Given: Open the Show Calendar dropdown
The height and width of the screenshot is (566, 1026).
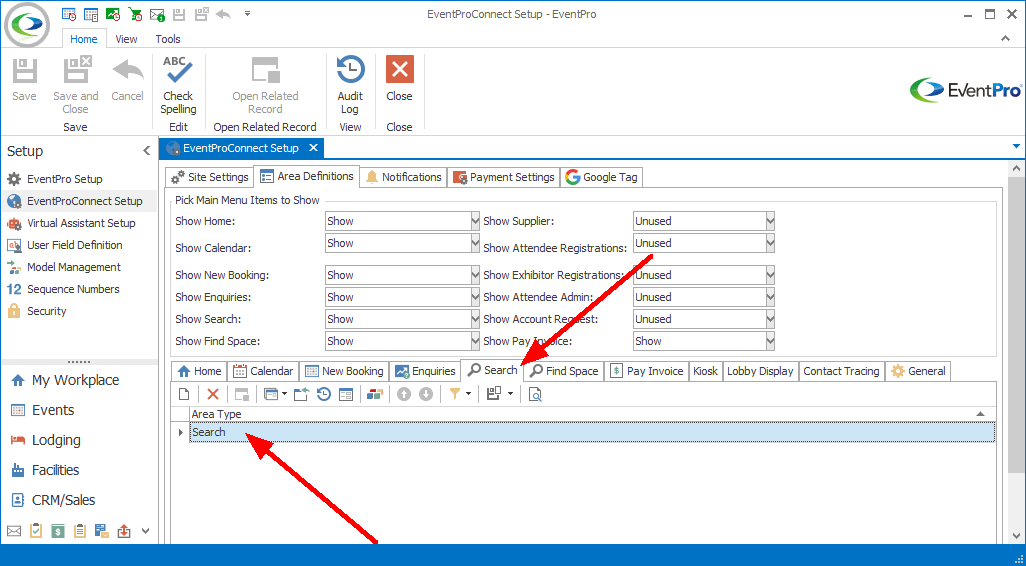Looking at the screenshot, I should 475,243.
